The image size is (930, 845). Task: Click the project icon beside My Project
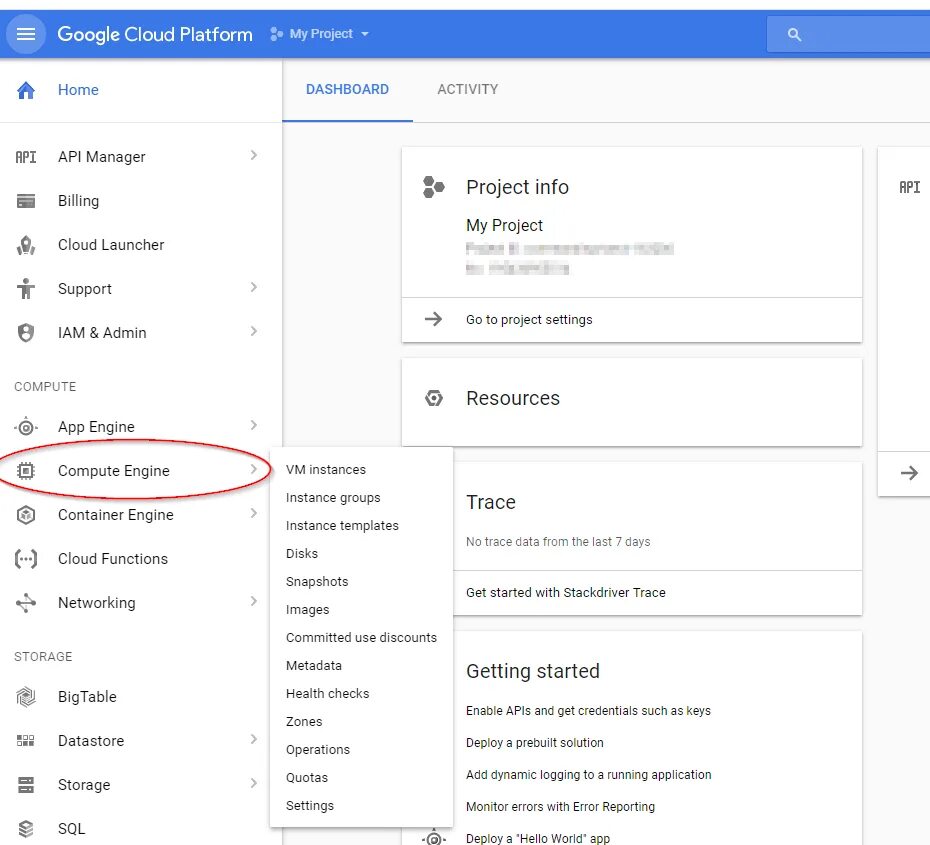[x=276, y=34]
